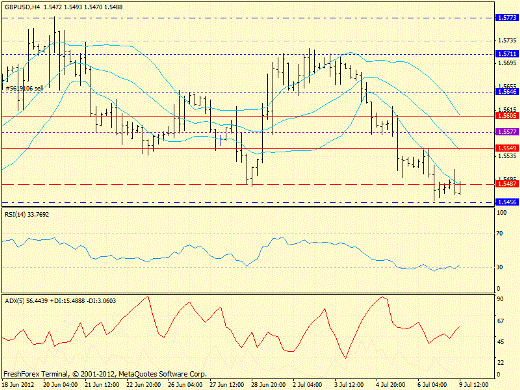Viewport: 520px width, 390px height.
Task: Click the 1.5695 price axis label
Action: click(507, 63)
